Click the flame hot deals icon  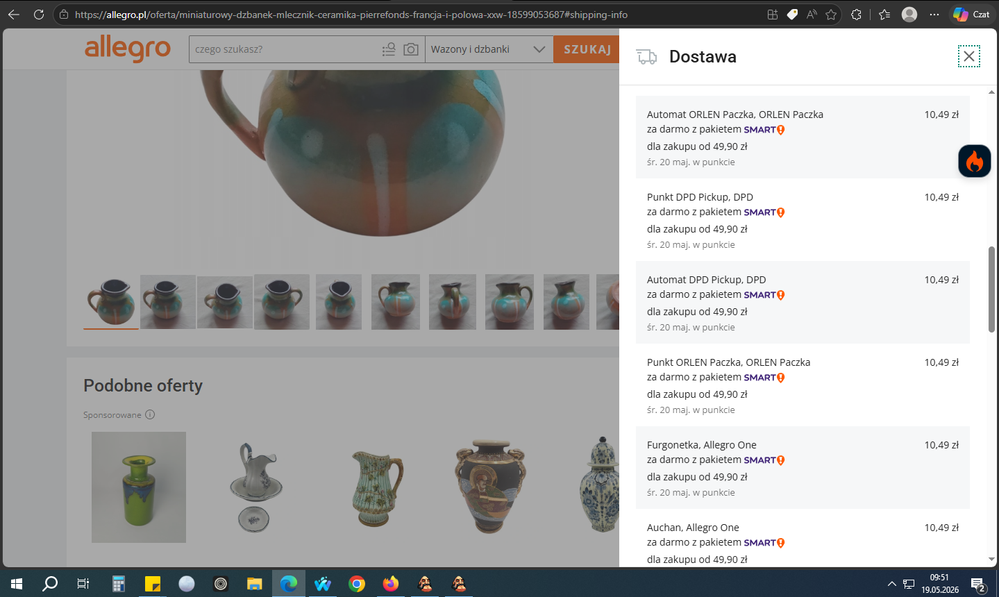[974, 161]
